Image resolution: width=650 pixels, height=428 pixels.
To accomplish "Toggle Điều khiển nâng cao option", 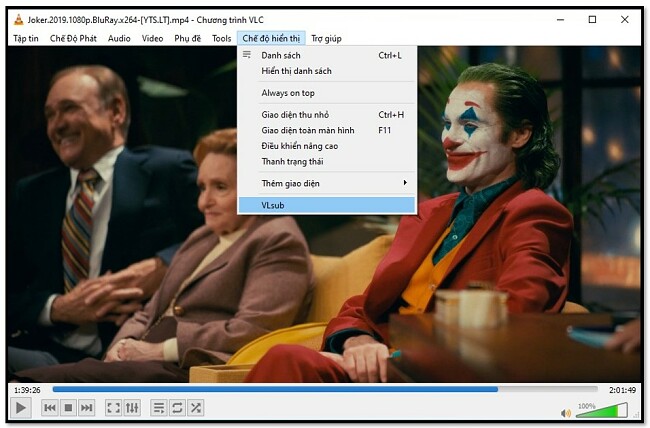I will click(x=327, y=146).
